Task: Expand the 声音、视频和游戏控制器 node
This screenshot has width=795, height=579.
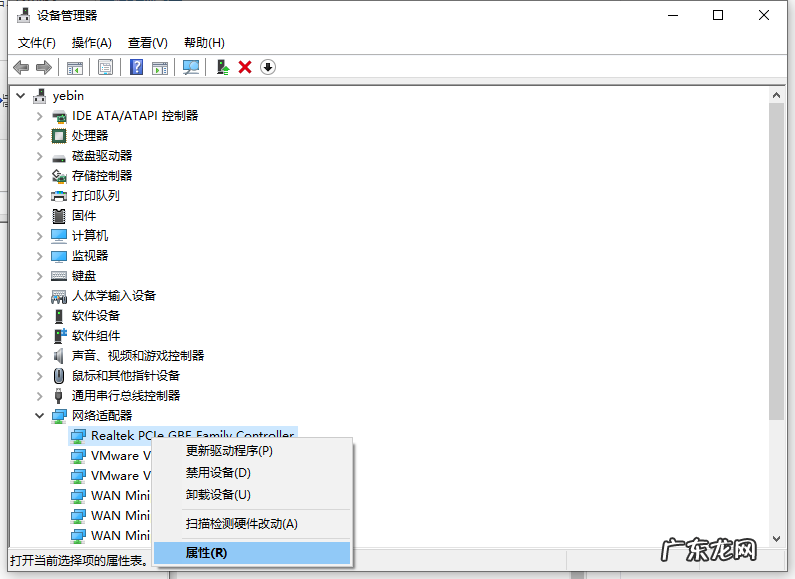Action: click(40, 356)
